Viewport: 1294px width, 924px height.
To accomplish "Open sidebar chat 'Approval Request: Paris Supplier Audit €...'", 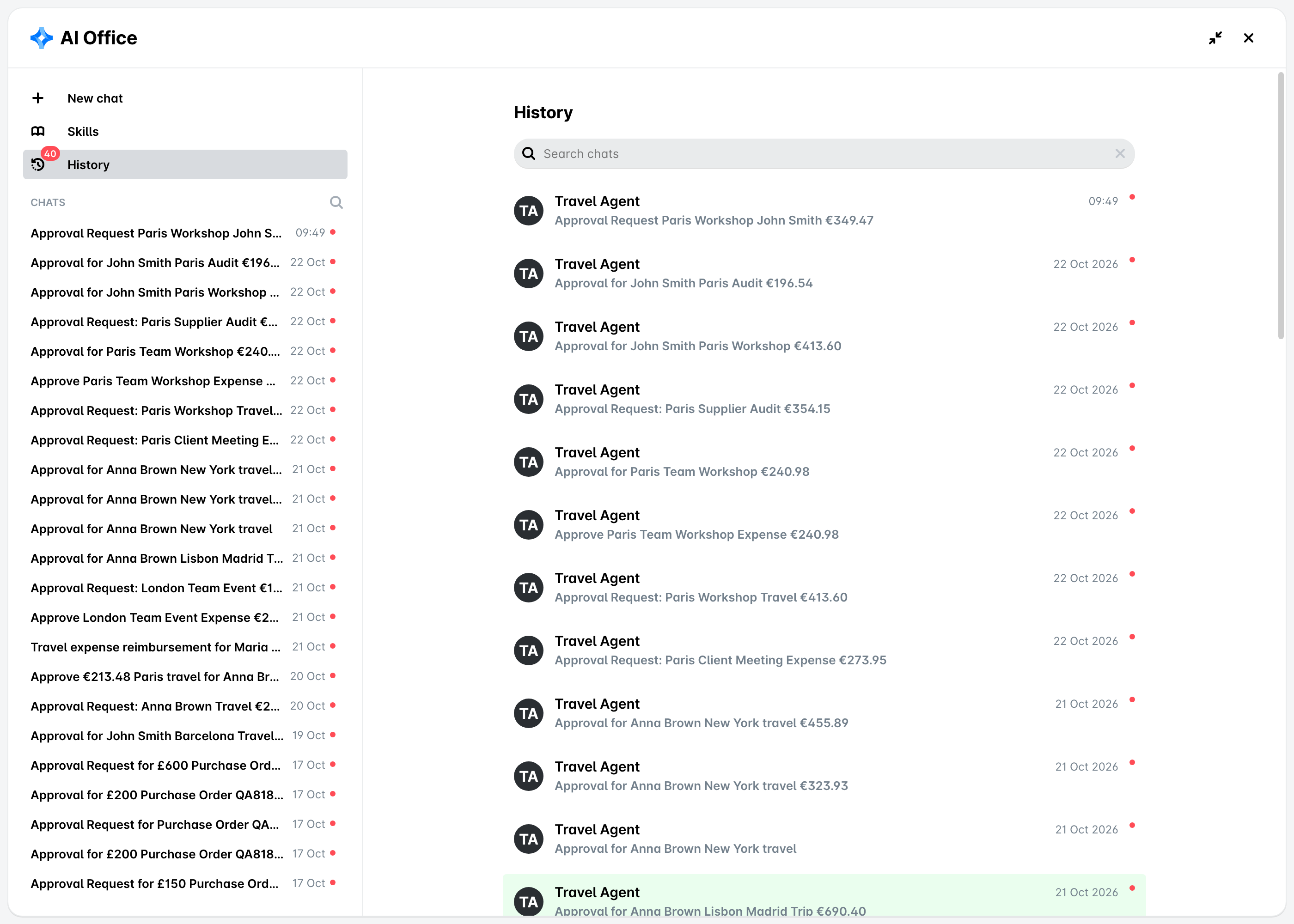I will 184,322.
